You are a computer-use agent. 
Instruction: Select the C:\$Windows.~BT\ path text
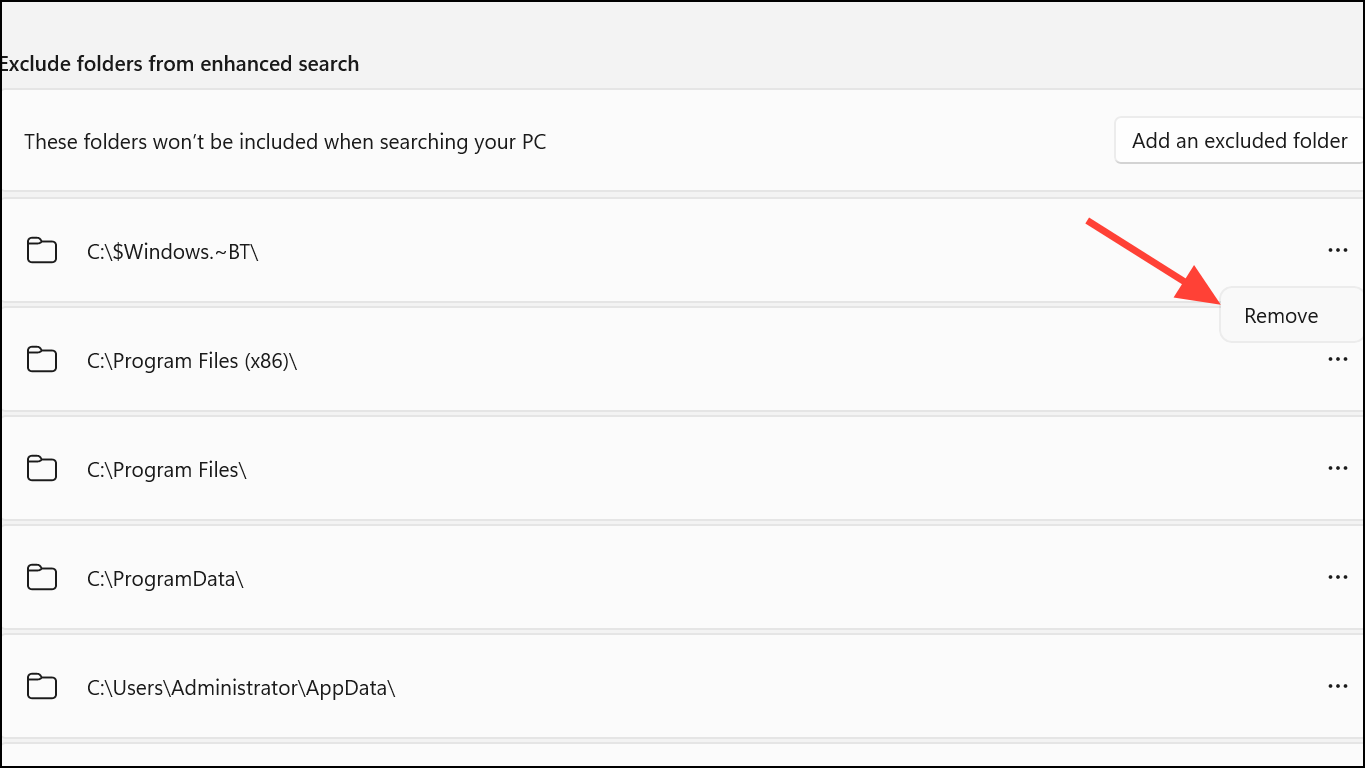click(x=173, y=252)
